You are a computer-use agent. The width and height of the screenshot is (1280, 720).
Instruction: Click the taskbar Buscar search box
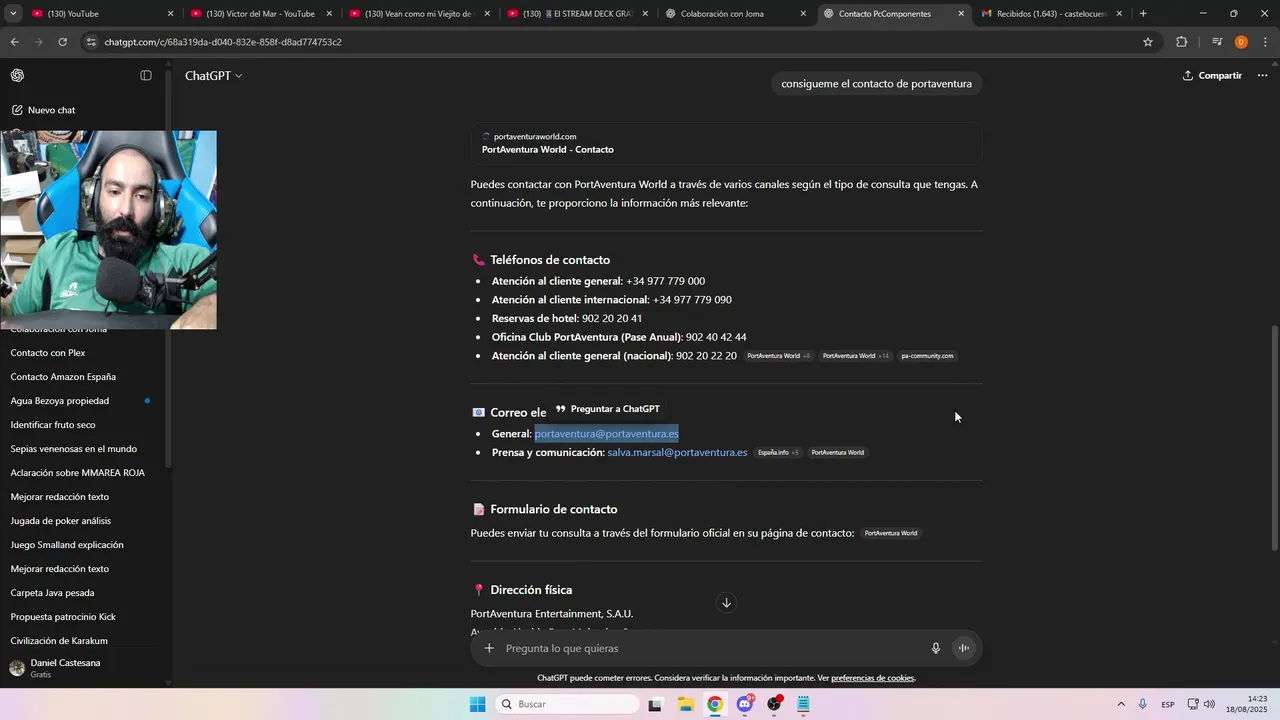point(568,704)
